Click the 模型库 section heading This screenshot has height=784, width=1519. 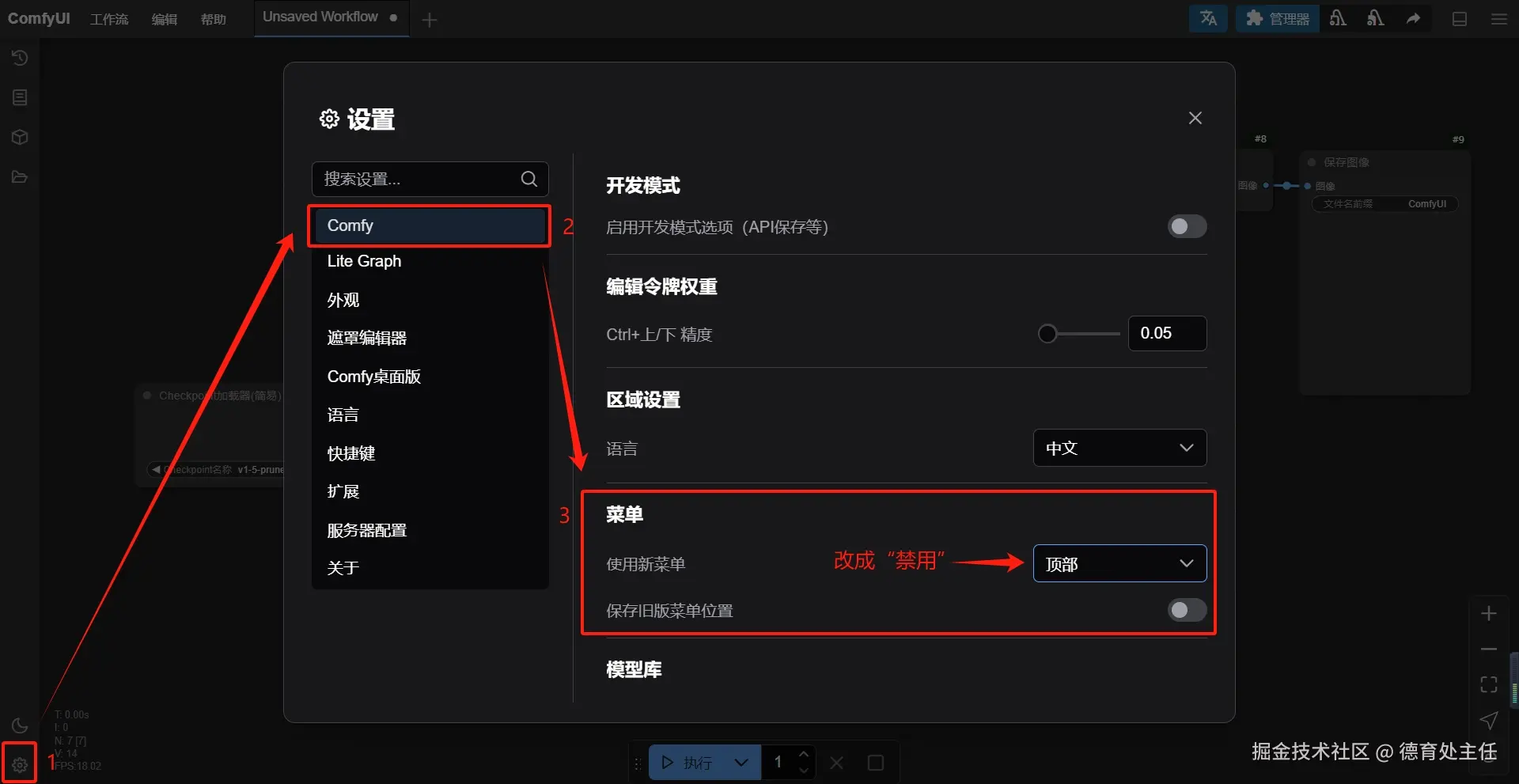(x=634, y=669)
